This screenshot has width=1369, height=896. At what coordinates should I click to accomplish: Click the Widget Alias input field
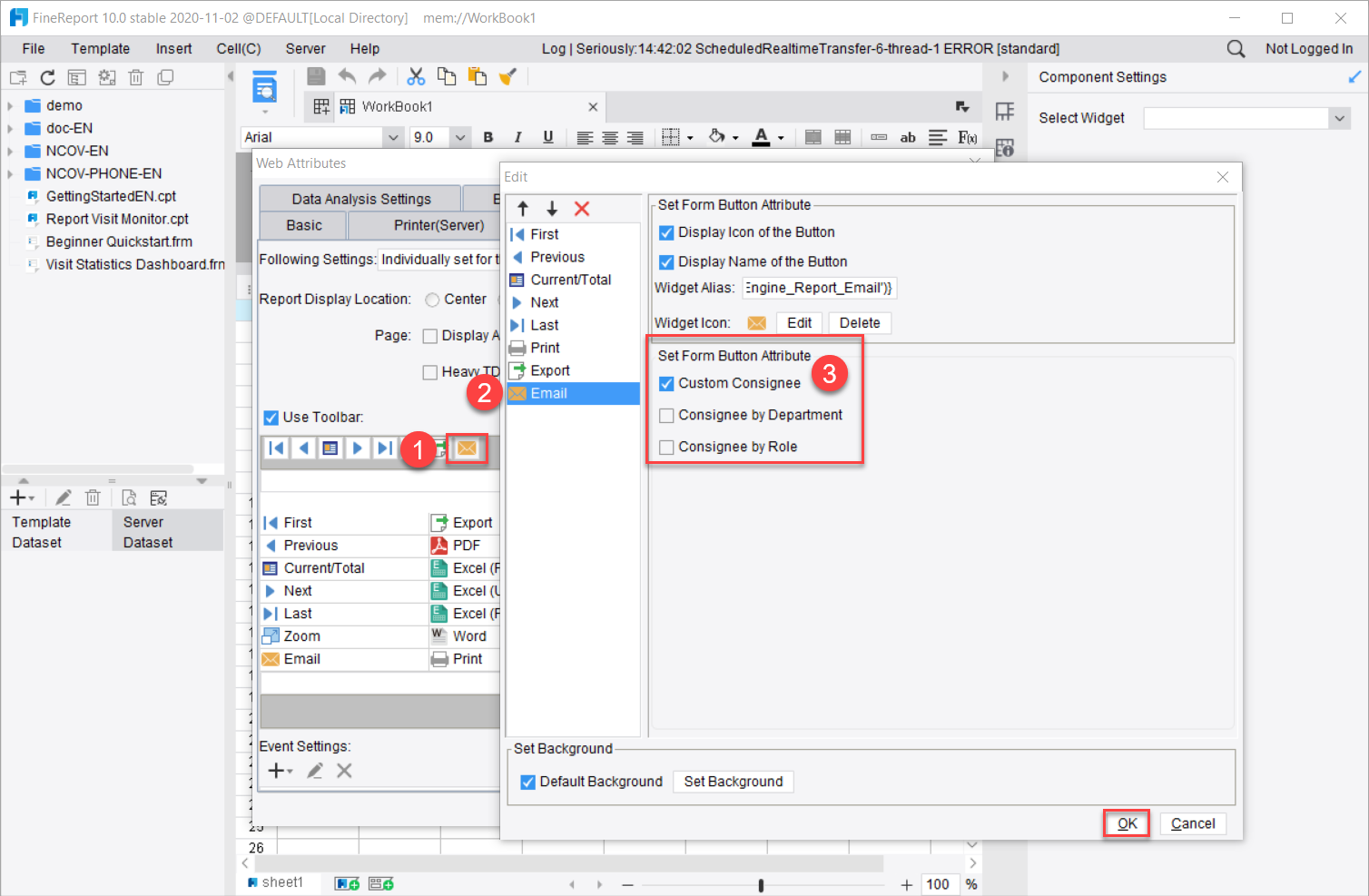coord(819,289)
